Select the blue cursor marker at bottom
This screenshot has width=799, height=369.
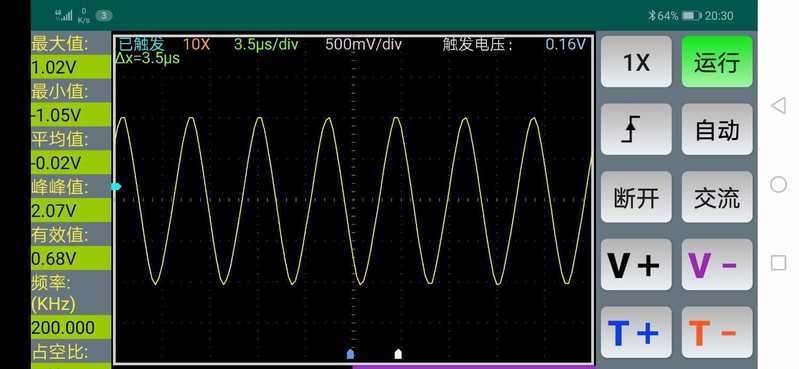pyautogui.click(x=350, y=354)
